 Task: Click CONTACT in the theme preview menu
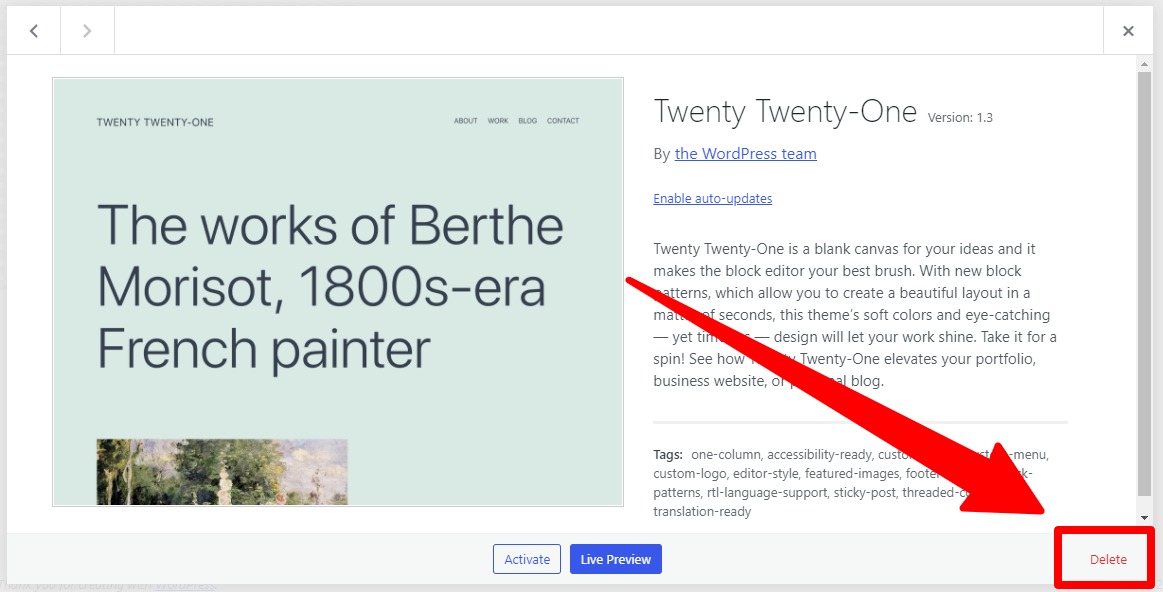point(563,121)
